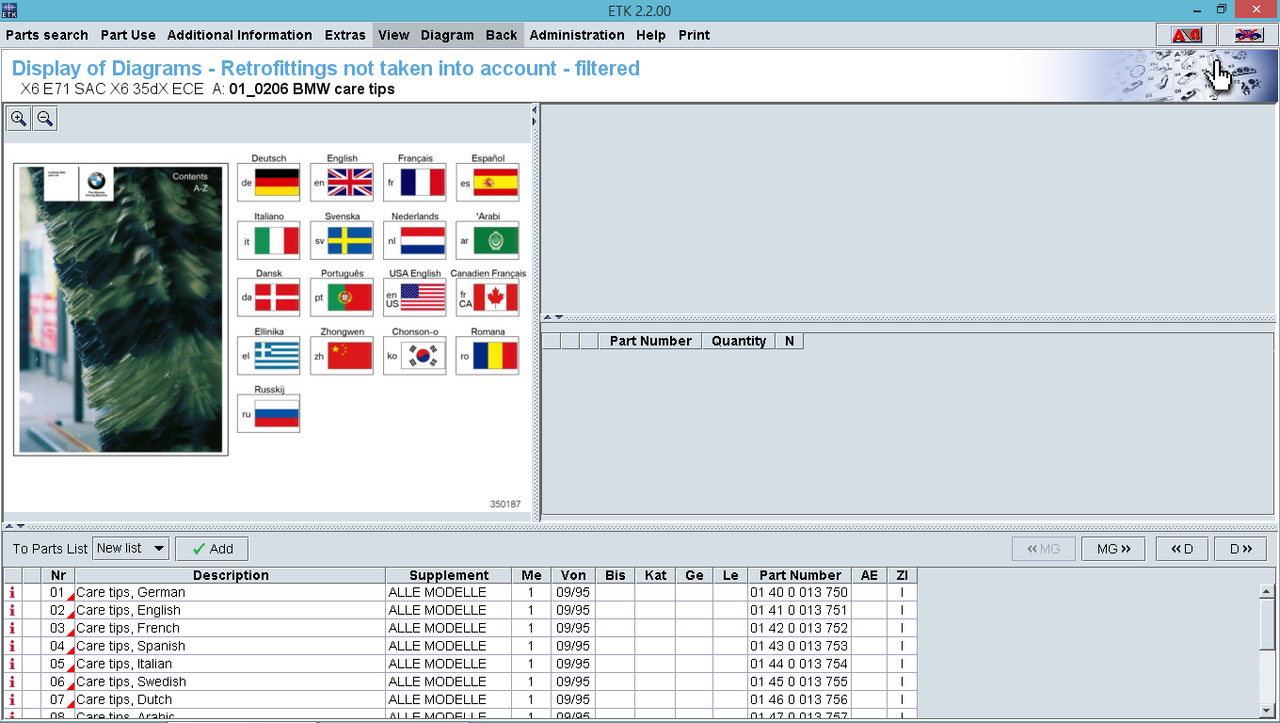Click the Danish flag (da)
This screenshot has height=723, width=1280.
pyautogui.click(x=277, y=298)
